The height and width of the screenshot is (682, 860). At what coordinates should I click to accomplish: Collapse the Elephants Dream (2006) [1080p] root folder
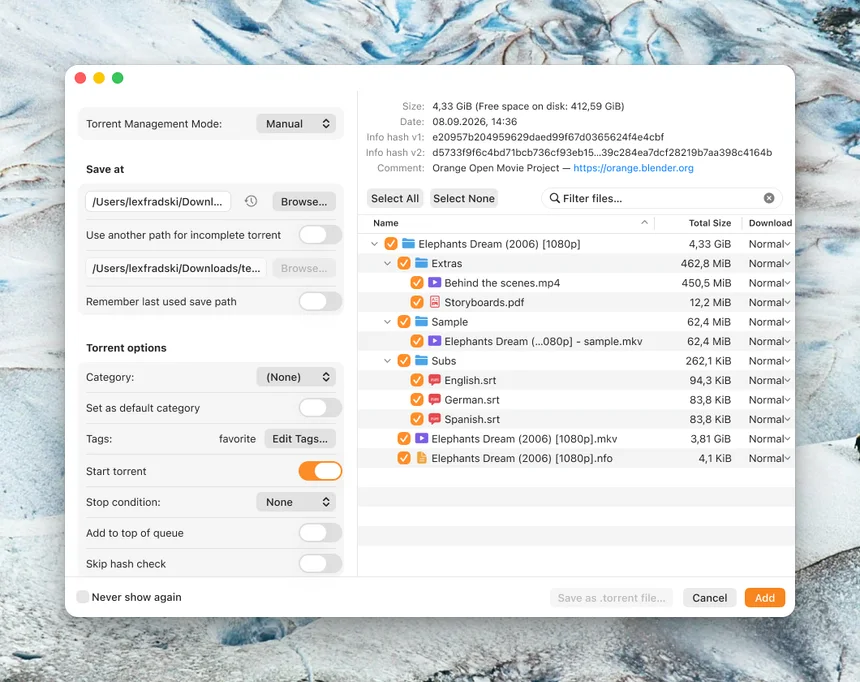[374, 244]
